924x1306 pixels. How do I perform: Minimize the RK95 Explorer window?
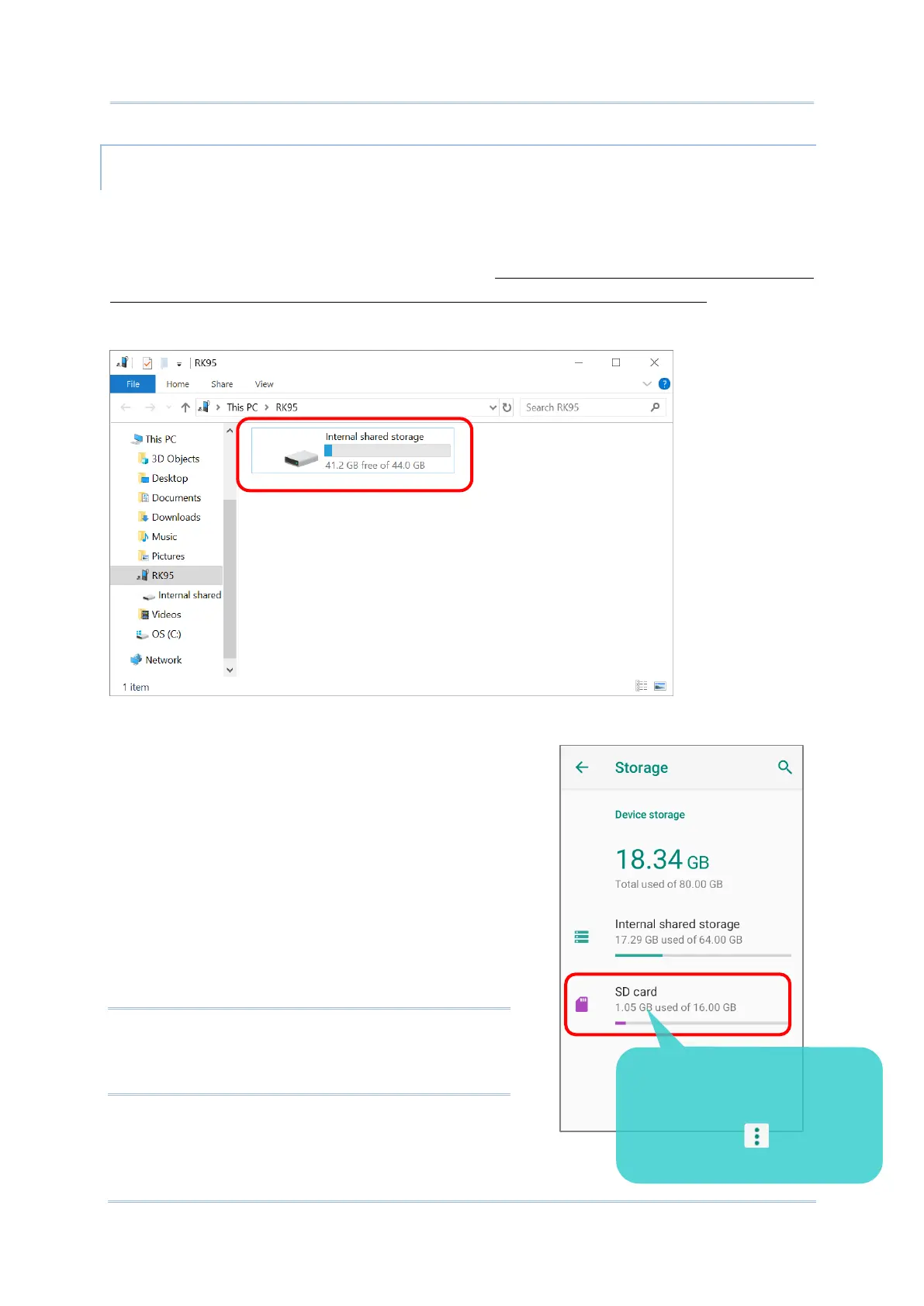[579, 362]
